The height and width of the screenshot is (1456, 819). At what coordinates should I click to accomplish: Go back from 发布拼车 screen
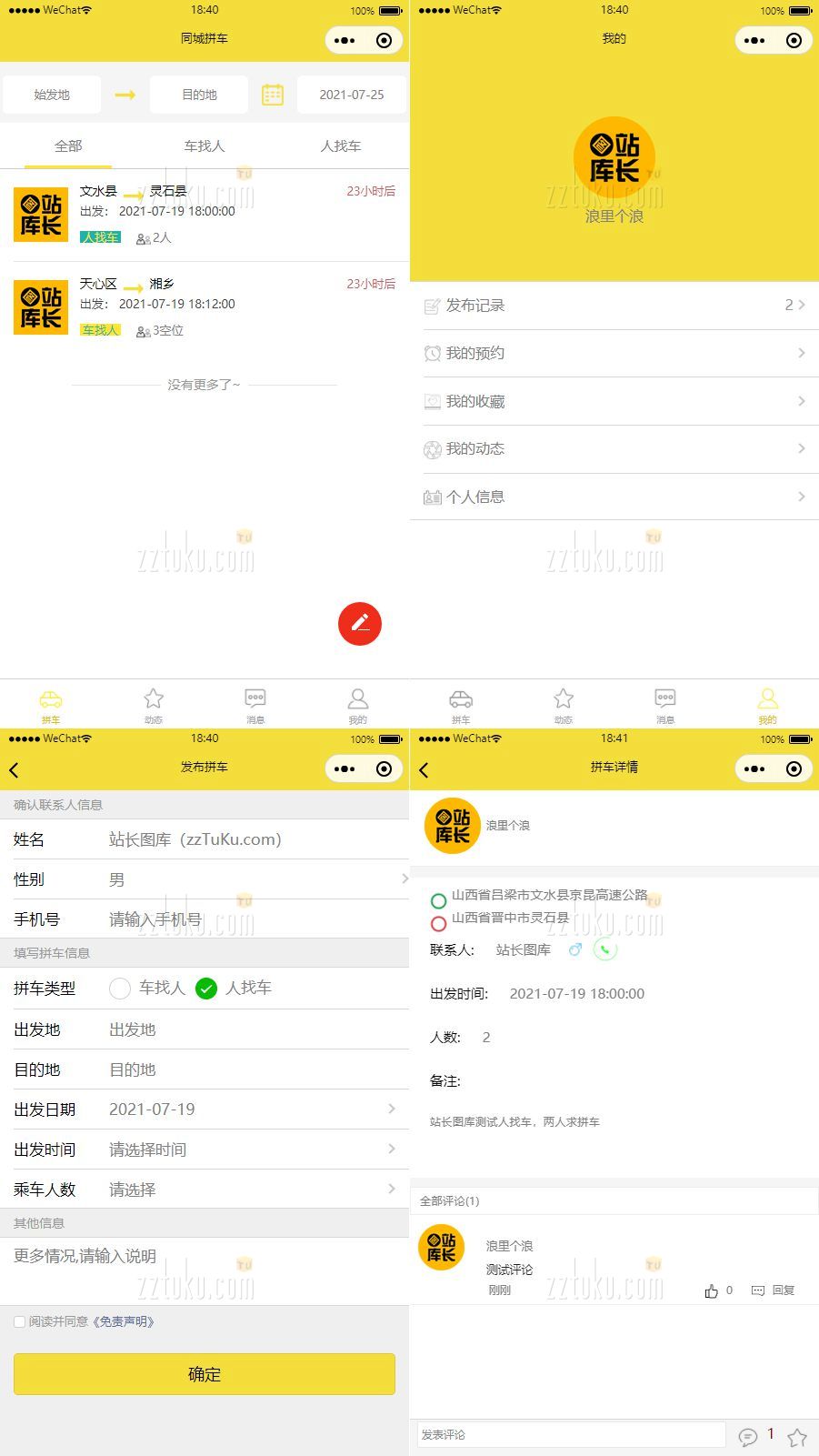[14, 770]
